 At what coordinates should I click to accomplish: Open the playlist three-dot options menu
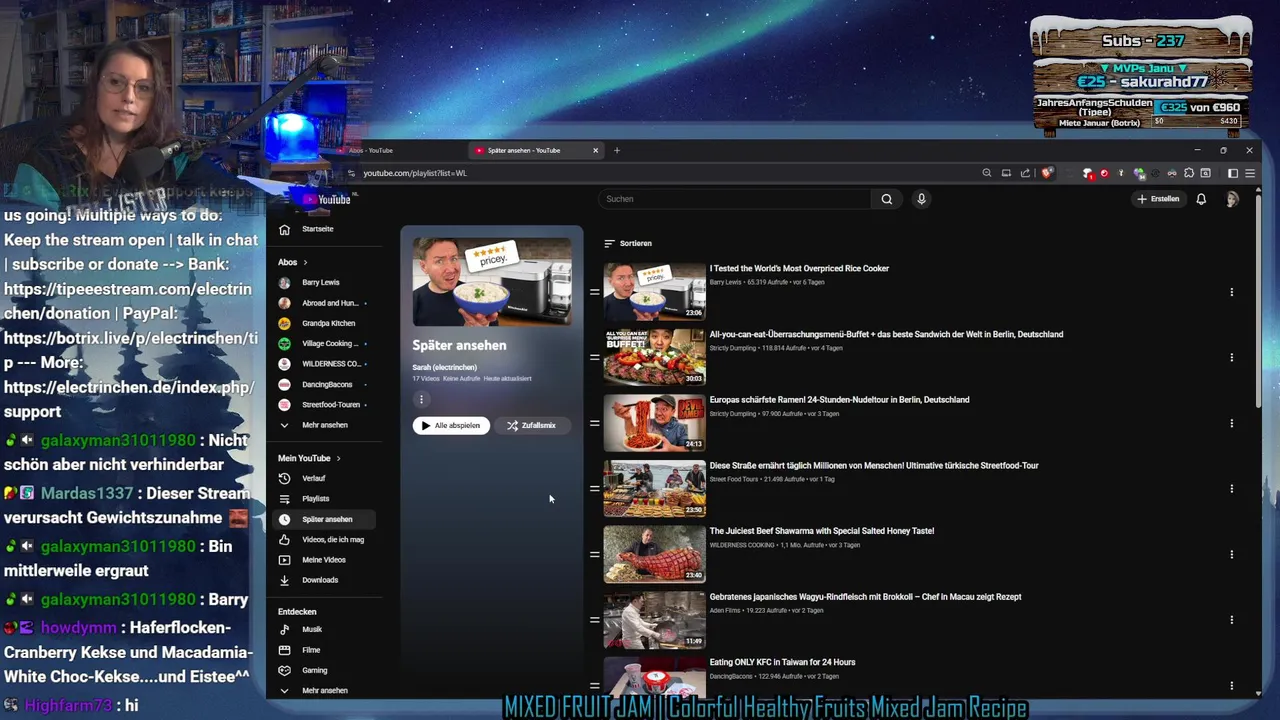pyautogui.click(x=421, y=399)
